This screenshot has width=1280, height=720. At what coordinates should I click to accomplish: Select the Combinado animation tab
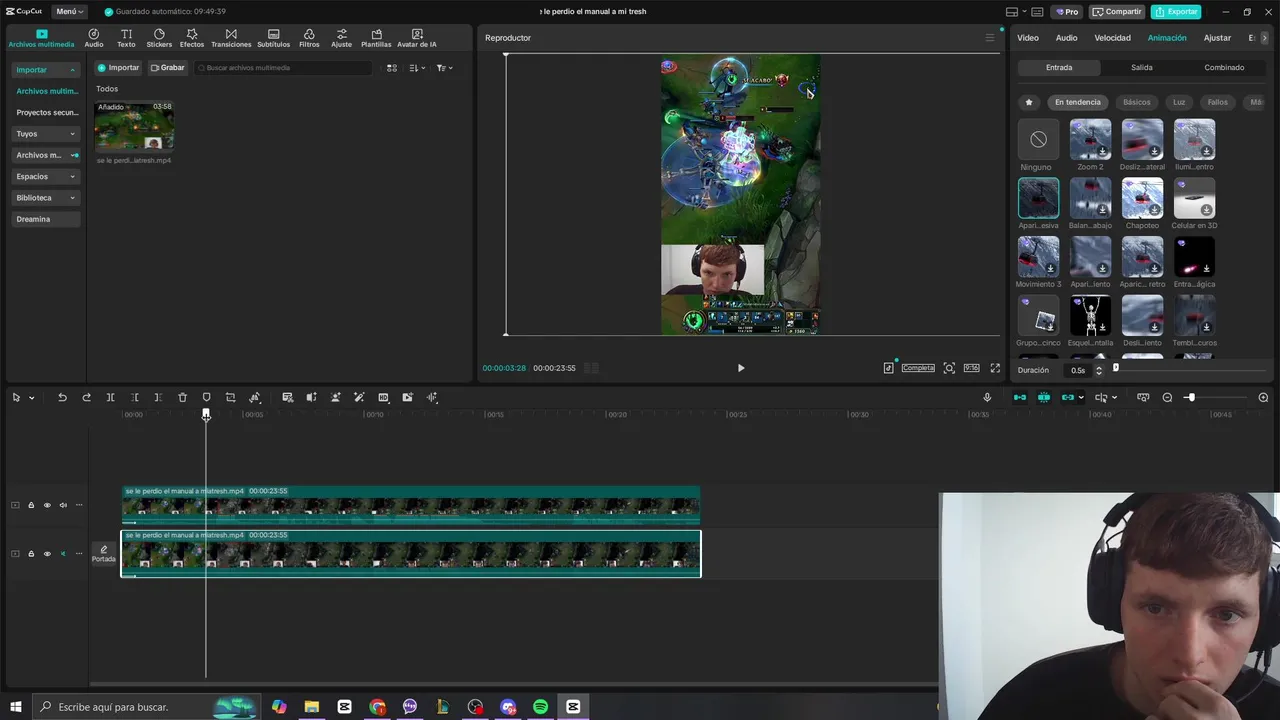[x=1224, y=68]
